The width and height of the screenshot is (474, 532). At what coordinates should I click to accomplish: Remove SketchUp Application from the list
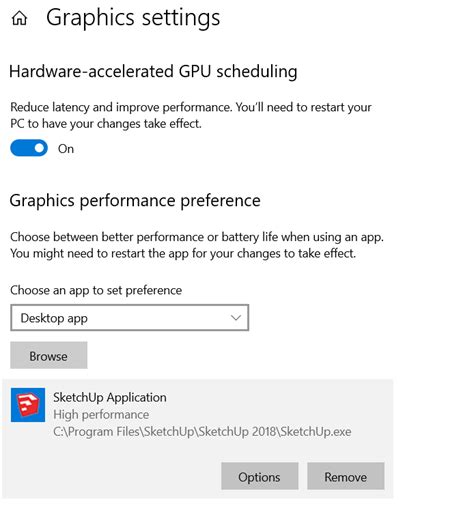click(x=346, y=476)
